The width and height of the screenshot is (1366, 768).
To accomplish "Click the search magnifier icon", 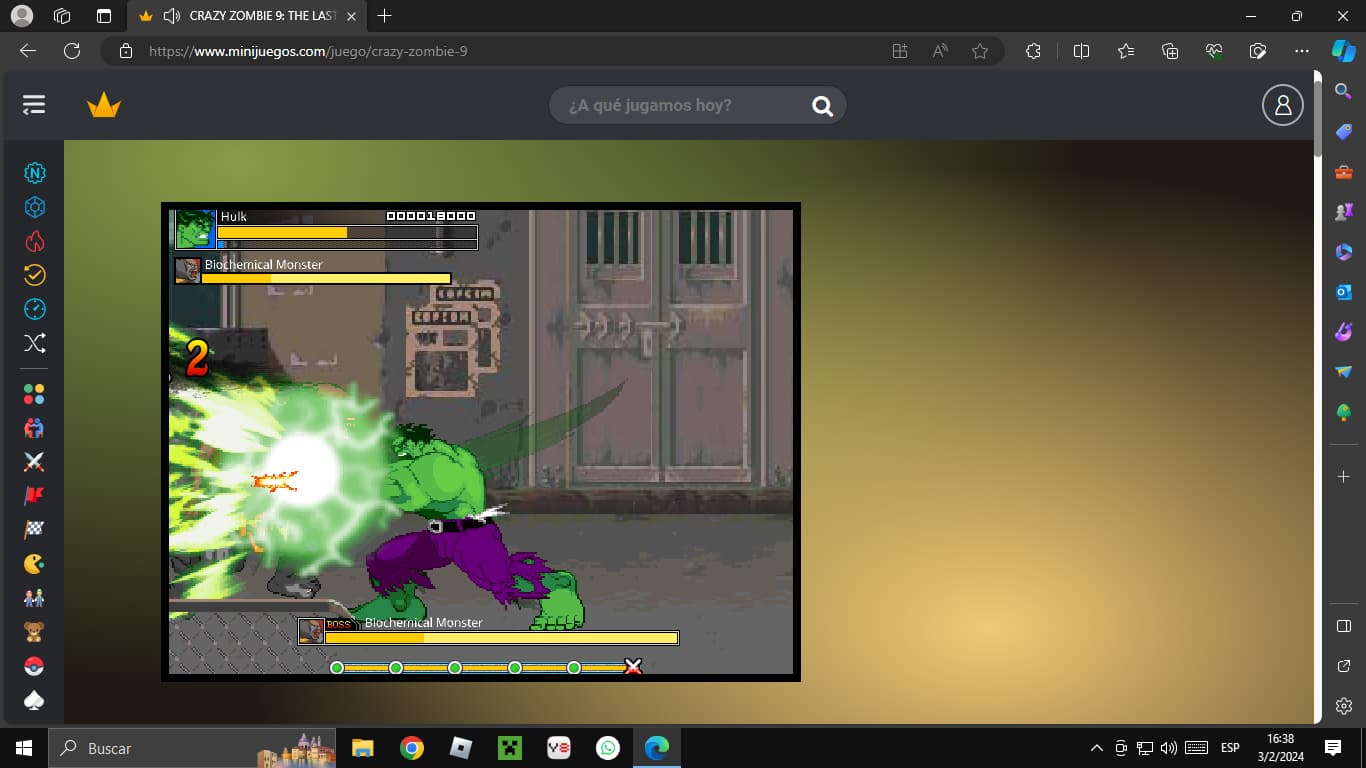I will [x=822, y=106].
